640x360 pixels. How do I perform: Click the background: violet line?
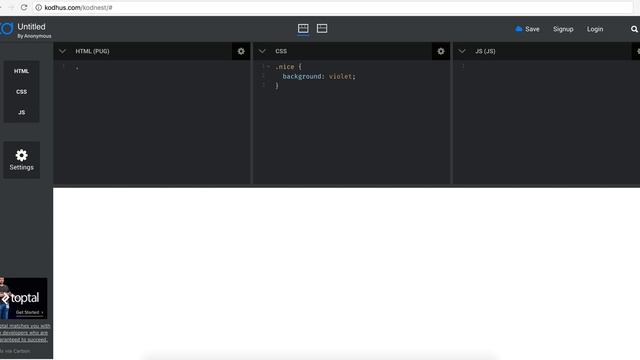pos(319,76)
